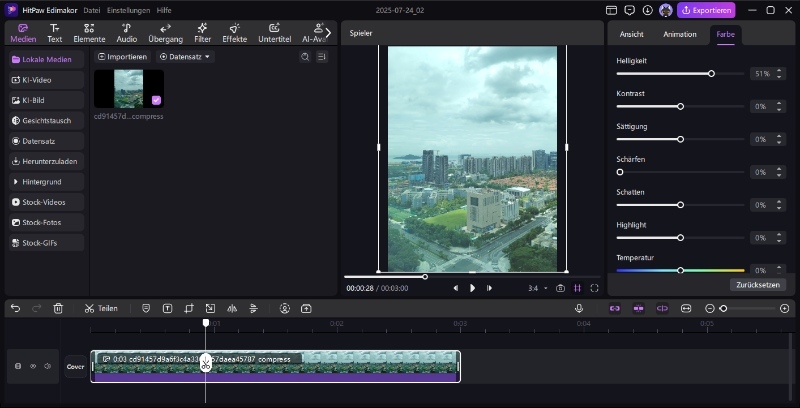Expand the Hintergrund category

tap(46, 182)
